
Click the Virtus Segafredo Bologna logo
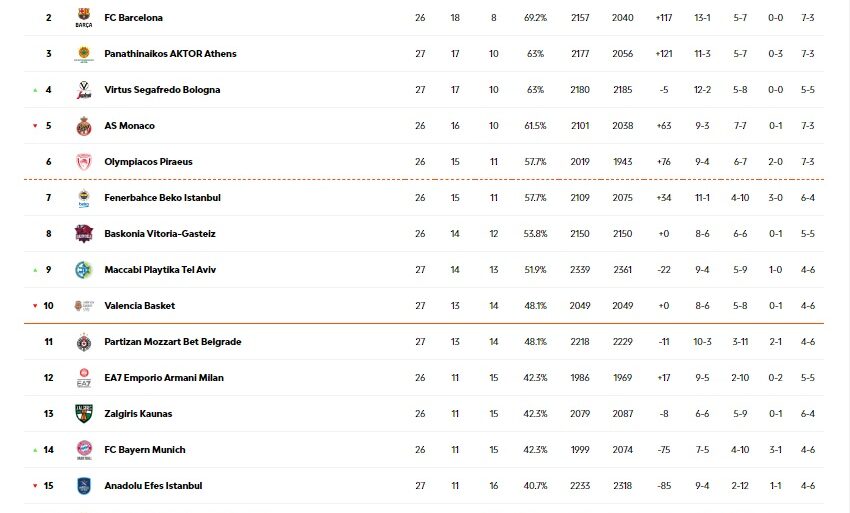[84, 90]
